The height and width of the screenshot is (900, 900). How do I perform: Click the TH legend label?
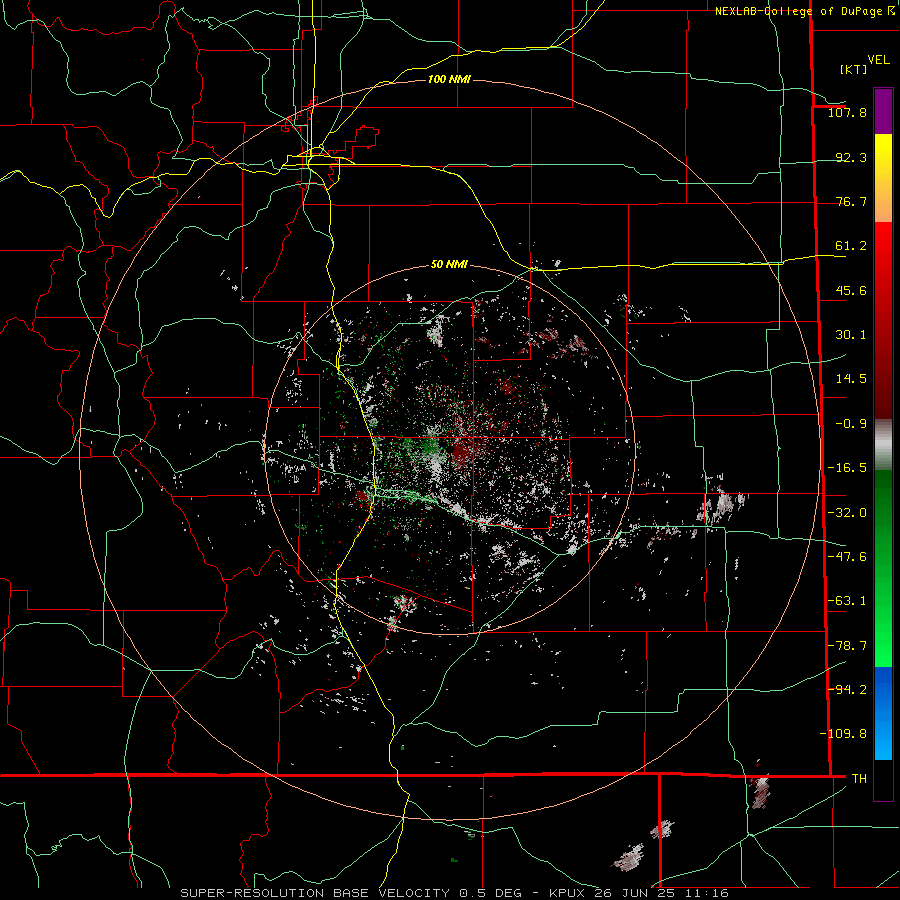[859, 778]
